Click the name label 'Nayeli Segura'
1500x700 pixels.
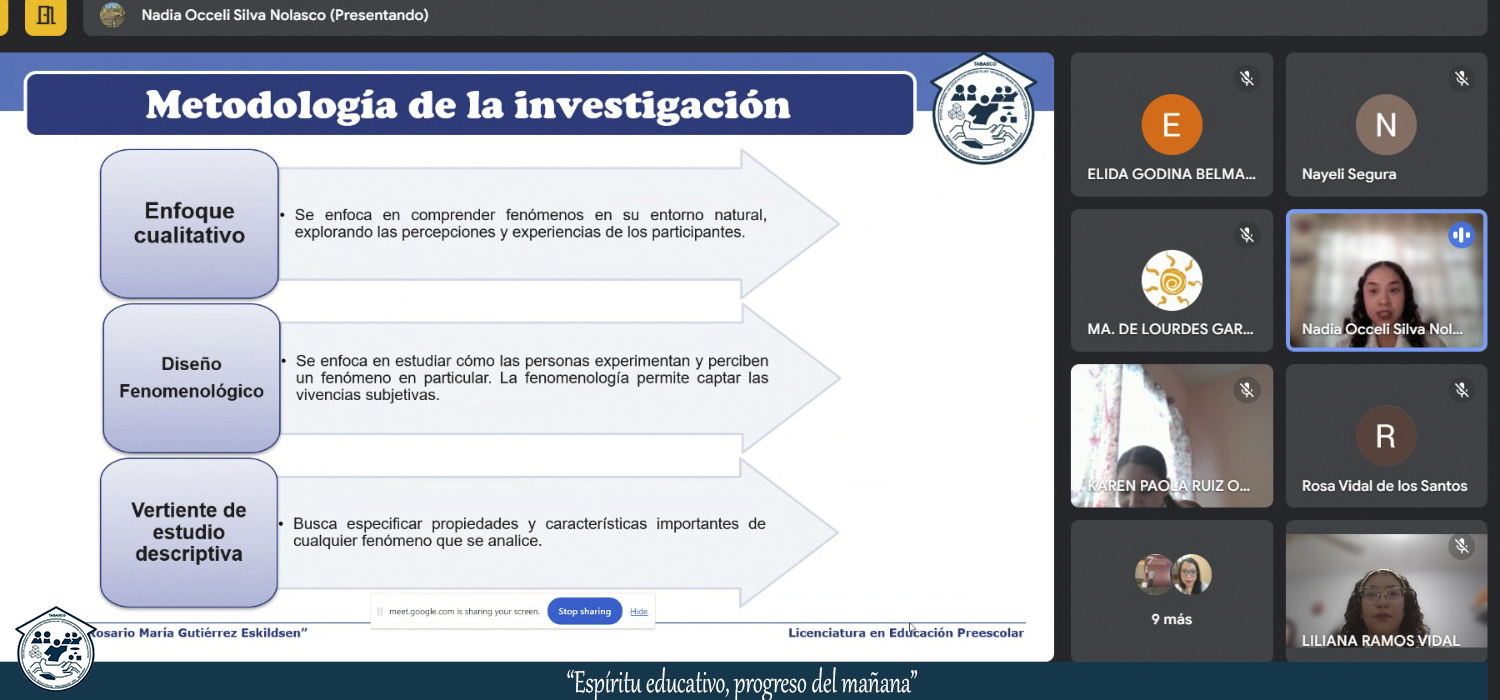pyautogui.click(x=1349, y=174)
